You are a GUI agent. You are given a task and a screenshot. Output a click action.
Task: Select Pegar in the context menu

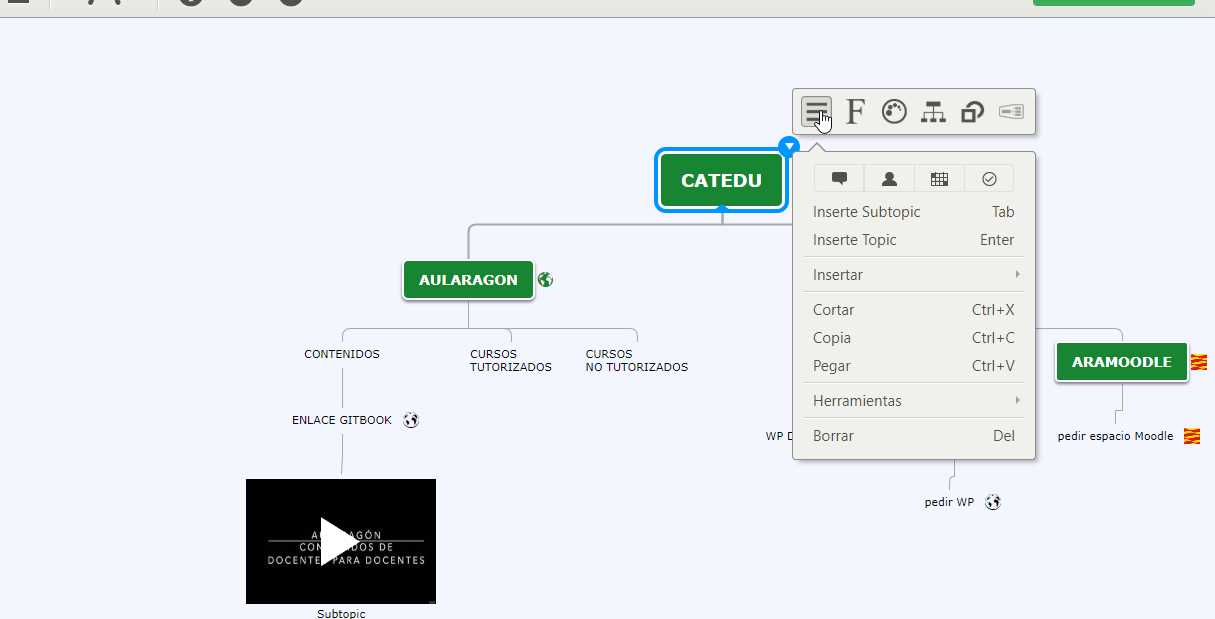[914, 366]
